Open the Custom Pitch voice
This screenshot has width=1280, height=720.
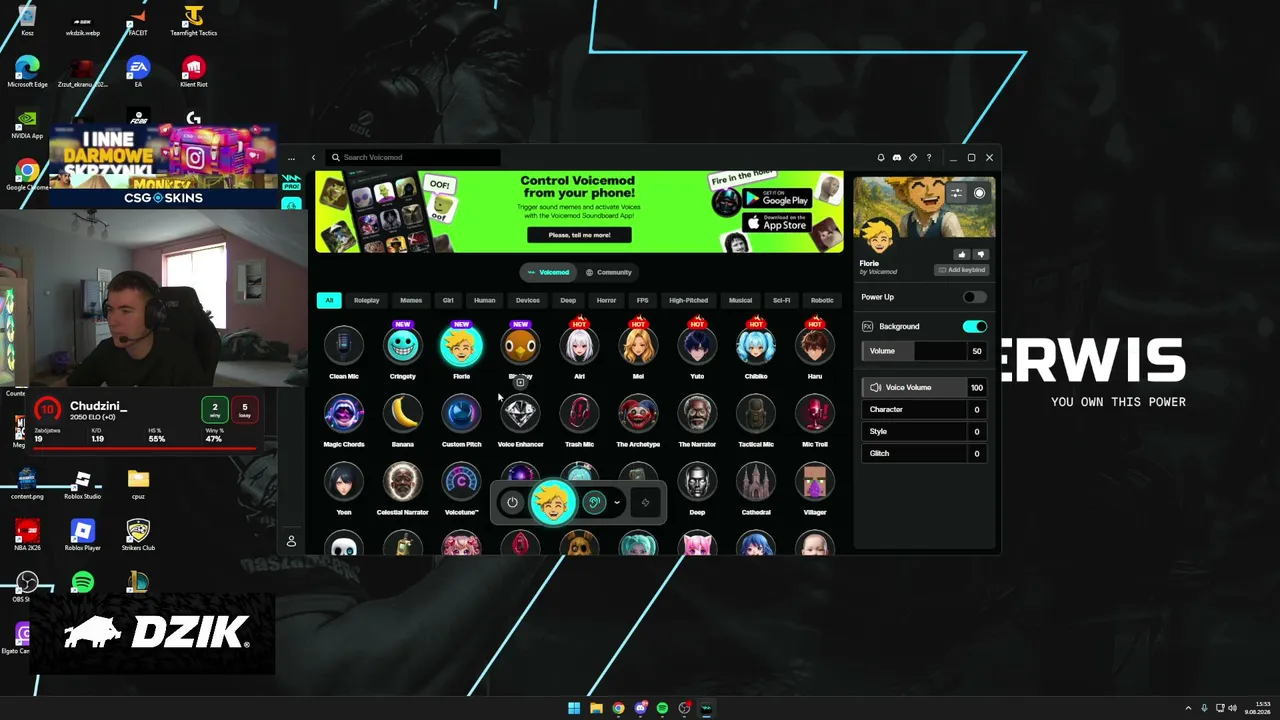coord(461,414)
